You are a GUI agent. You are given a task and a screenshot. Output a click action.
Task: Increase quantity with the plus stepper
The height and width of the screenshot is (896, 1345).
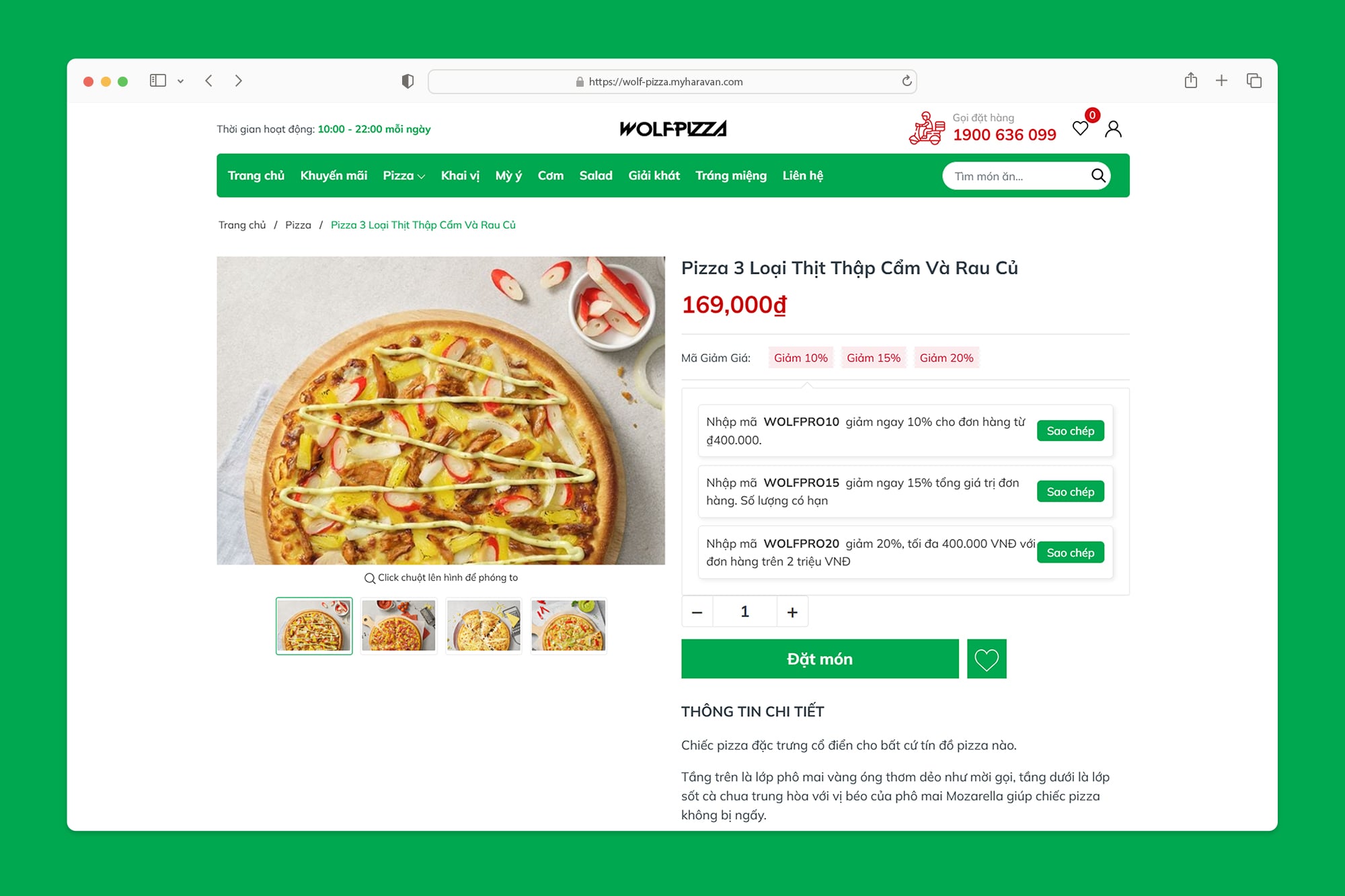[x=792, y=611]
